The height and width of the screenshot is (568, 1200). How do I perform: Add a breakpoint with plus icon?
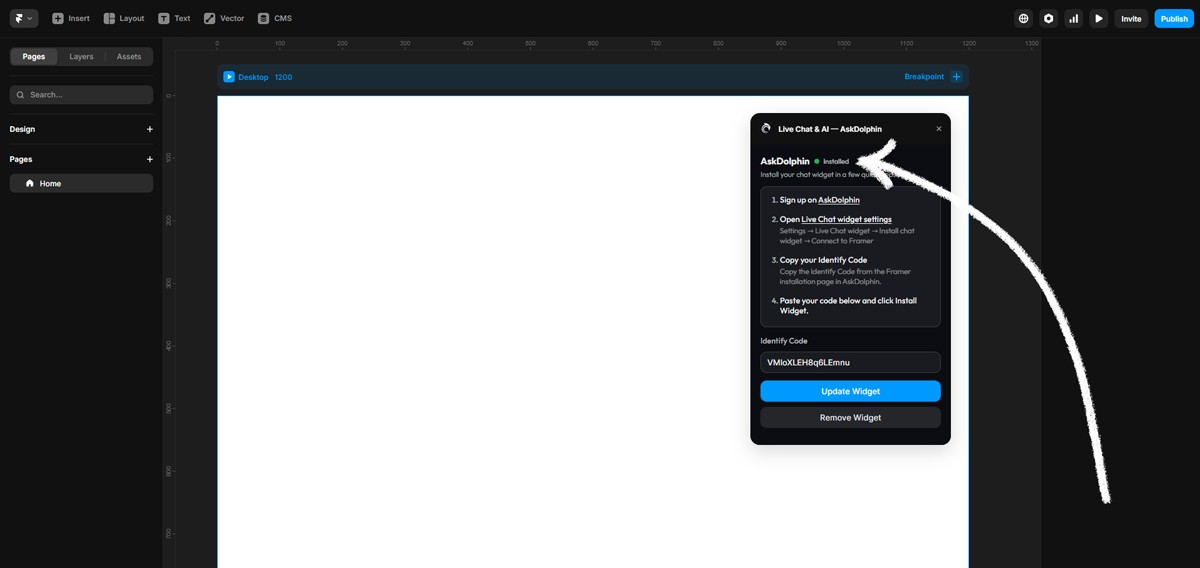[x=956, y=76]
